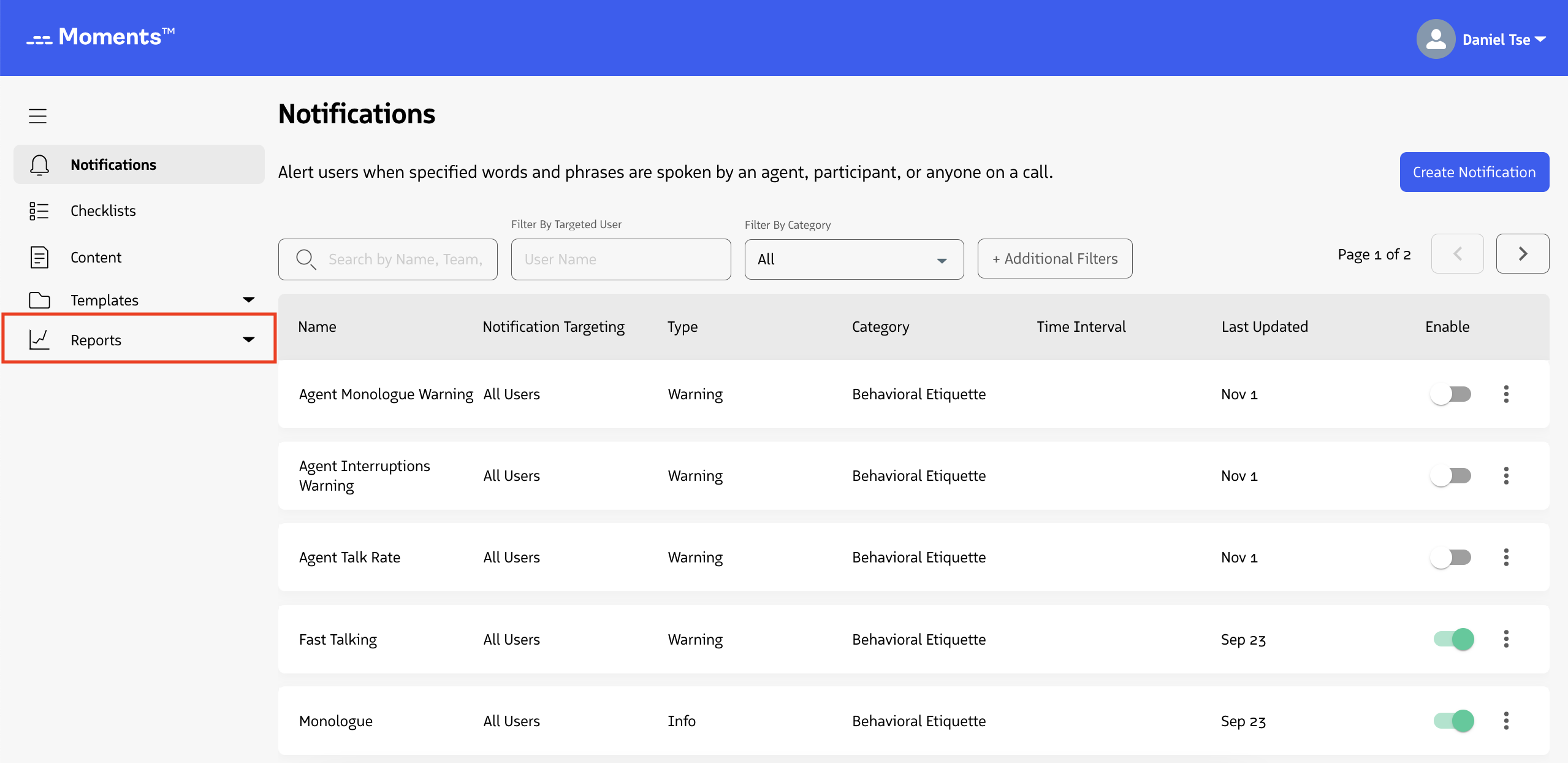Open the Agent Interruptions Warning notification
Viewport: 1568px width, 763px height.
coord(365,476)
